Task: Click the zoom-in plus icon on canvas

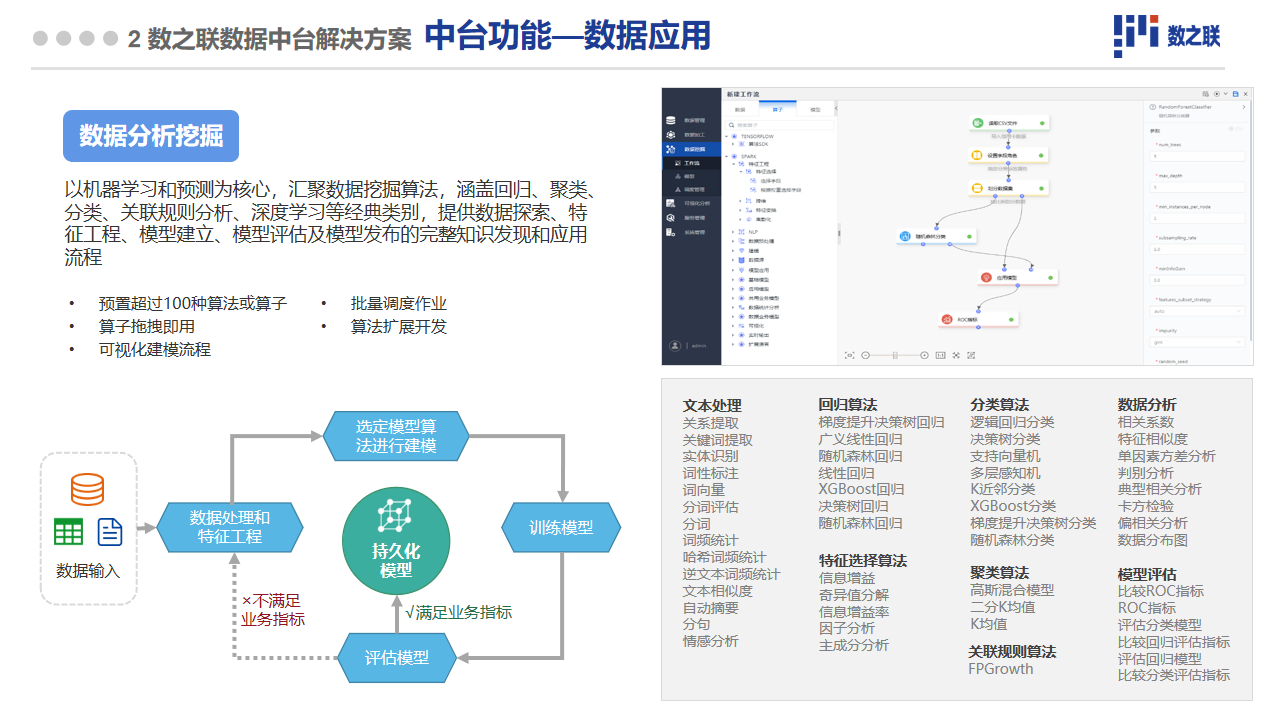Action: tap(924, 355)
